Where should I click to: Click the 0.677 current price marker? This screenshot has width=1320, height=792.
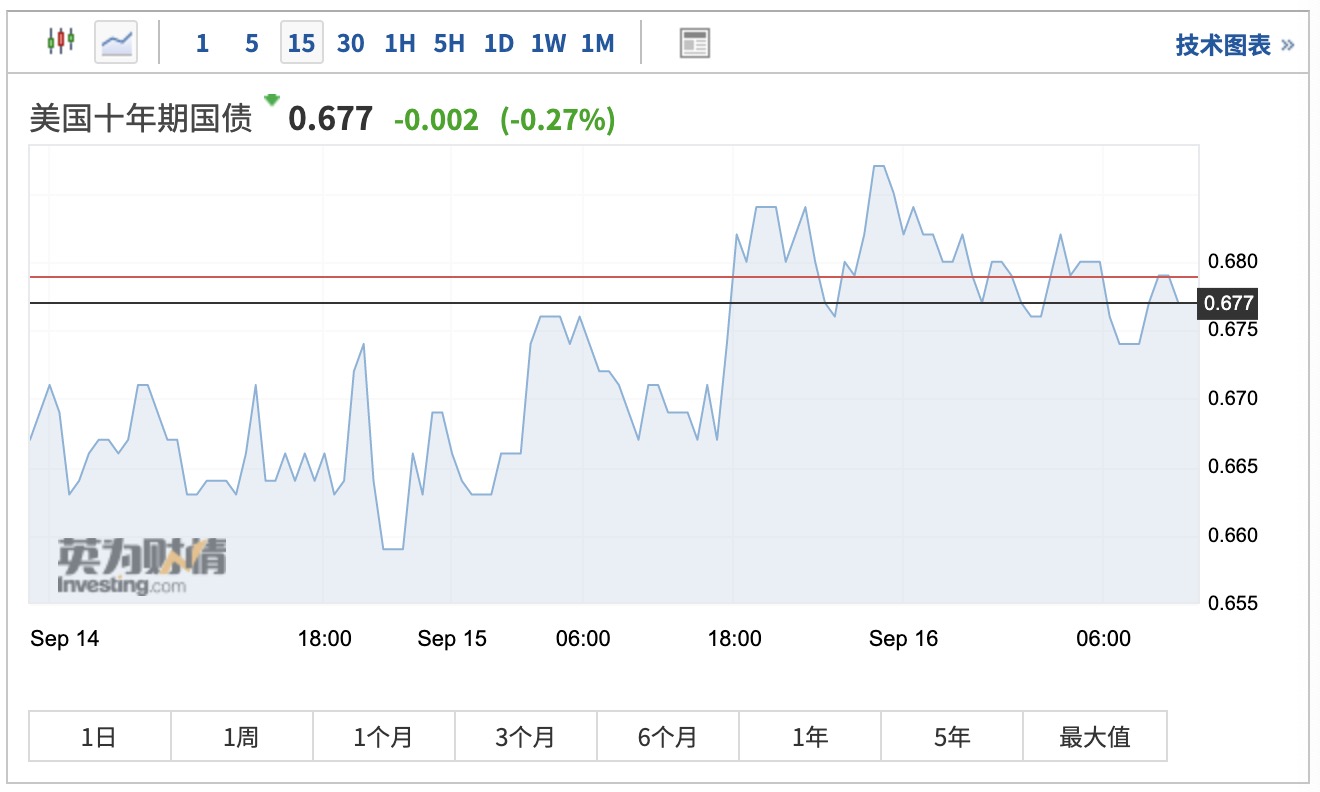coord(1228,303)
